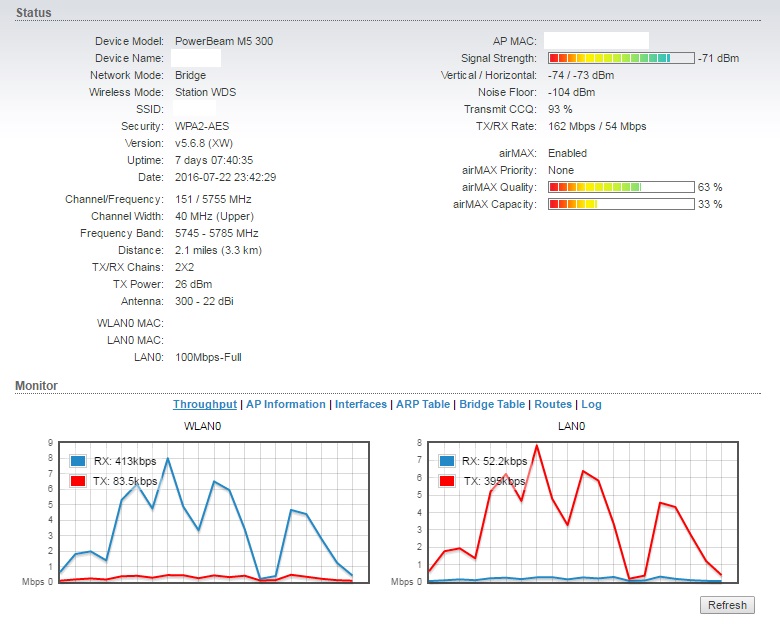
Task: Click the blanked Device Name field
Action: tap(196, 58)
